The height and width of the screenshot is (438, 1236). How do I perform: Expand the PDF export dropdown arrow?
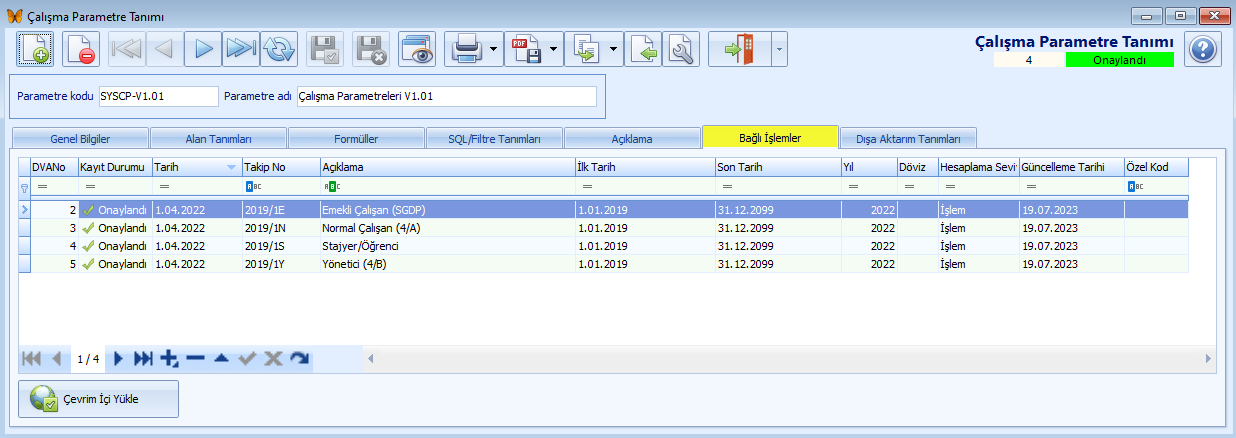point(553,49)
